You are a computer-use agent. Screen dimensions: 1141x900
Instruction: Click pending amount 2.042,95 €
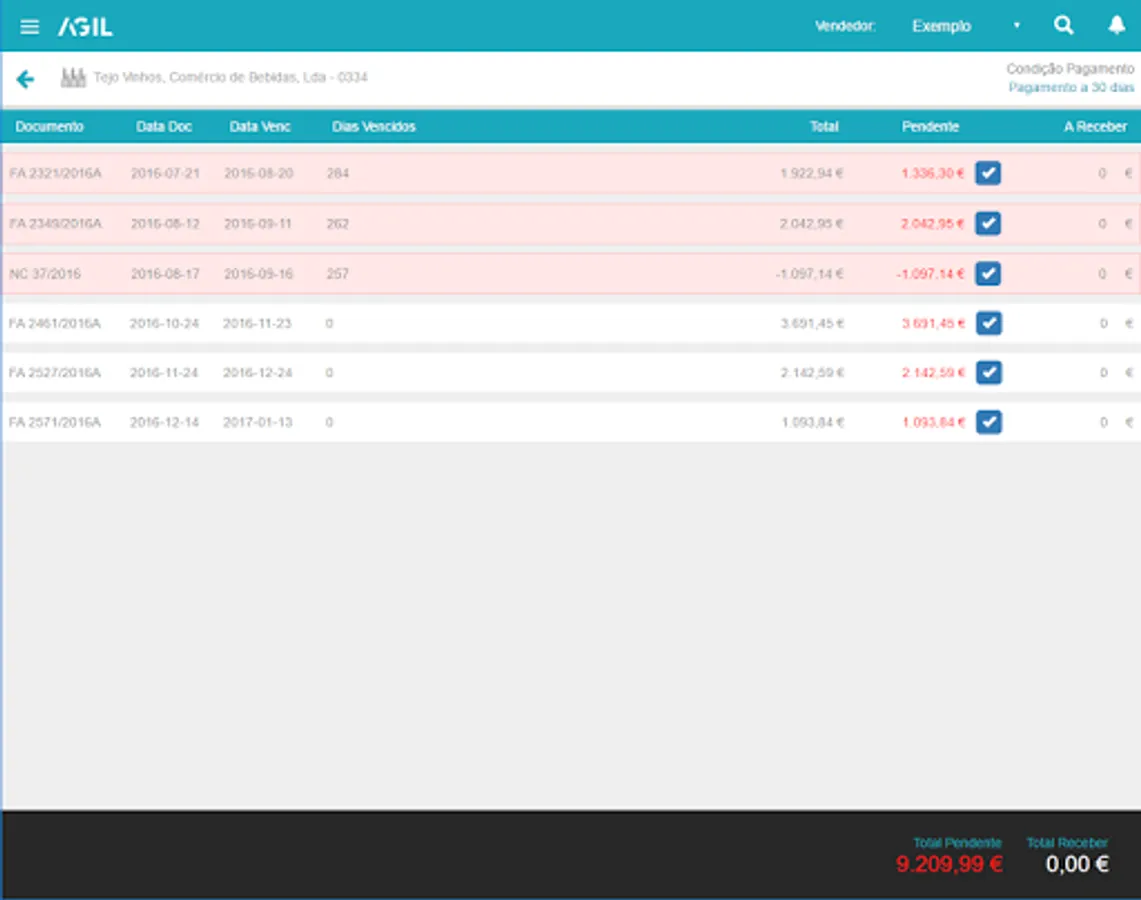click(x=933, y=223)
